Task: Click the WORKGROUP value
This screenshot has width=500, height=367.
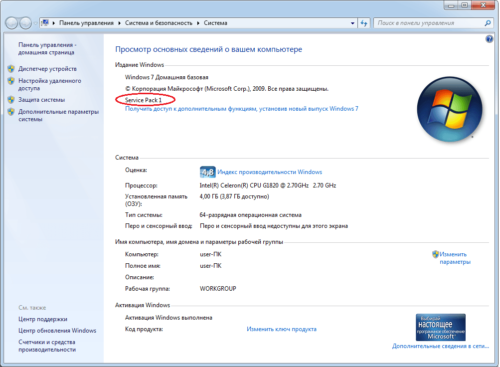Action: tap(218, 289)
